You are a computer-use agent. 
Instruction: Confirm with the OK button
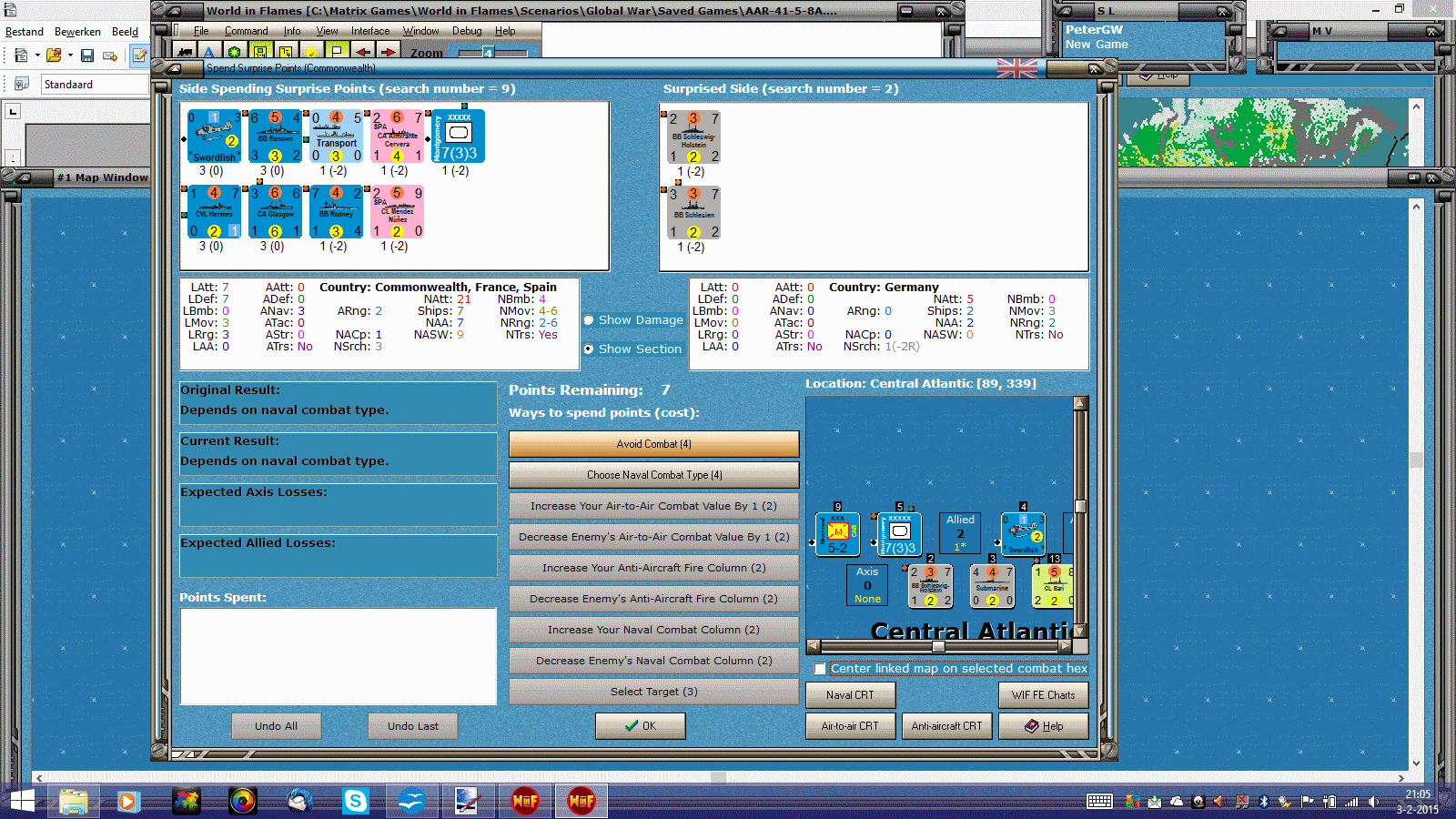tap(641, 726)
